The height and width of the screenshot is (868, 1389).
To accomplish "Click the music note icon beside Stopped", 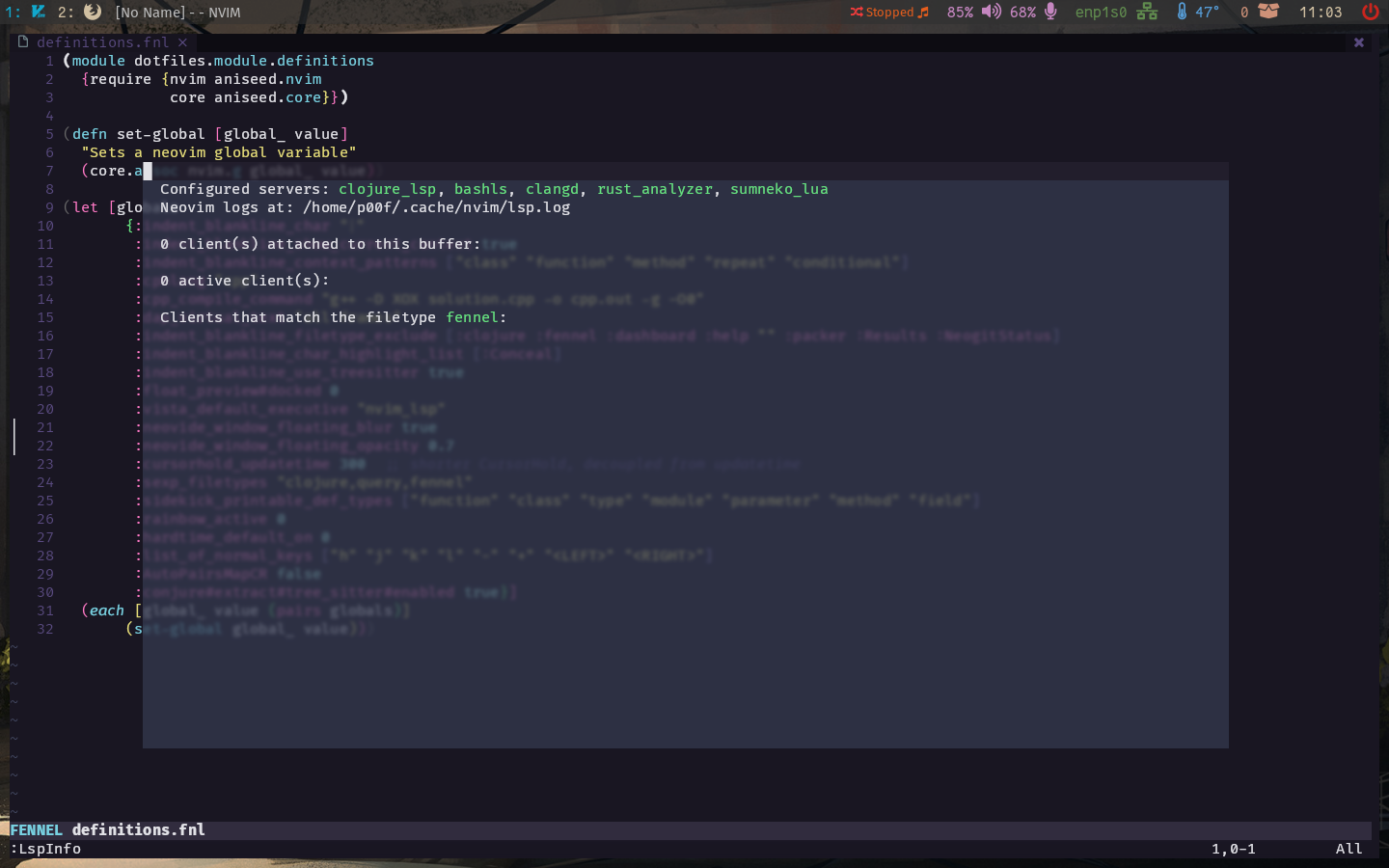I will (x=923, y=12).
